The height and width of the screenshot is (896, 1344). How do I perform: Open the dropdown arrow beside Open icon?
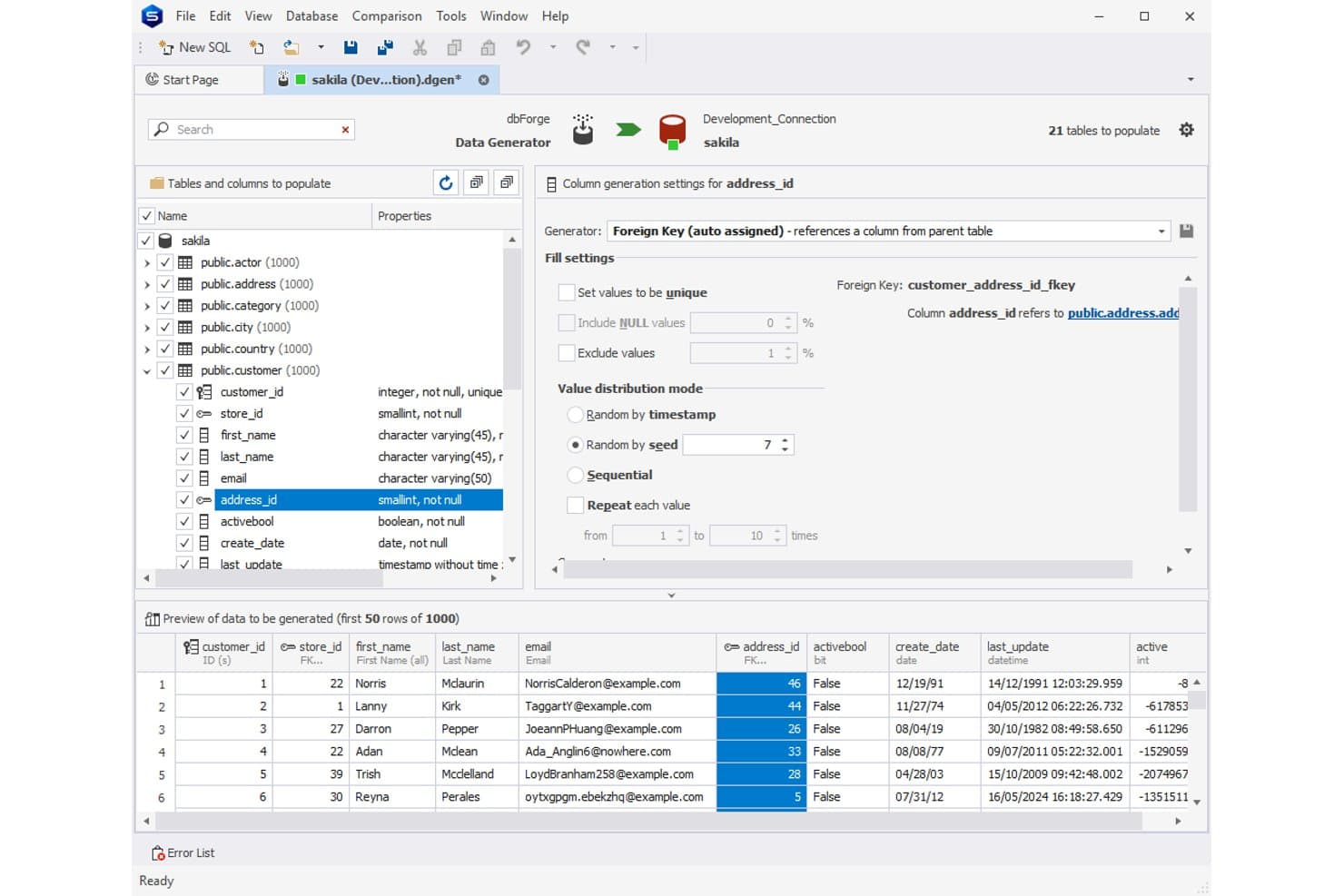pos(321,47)
